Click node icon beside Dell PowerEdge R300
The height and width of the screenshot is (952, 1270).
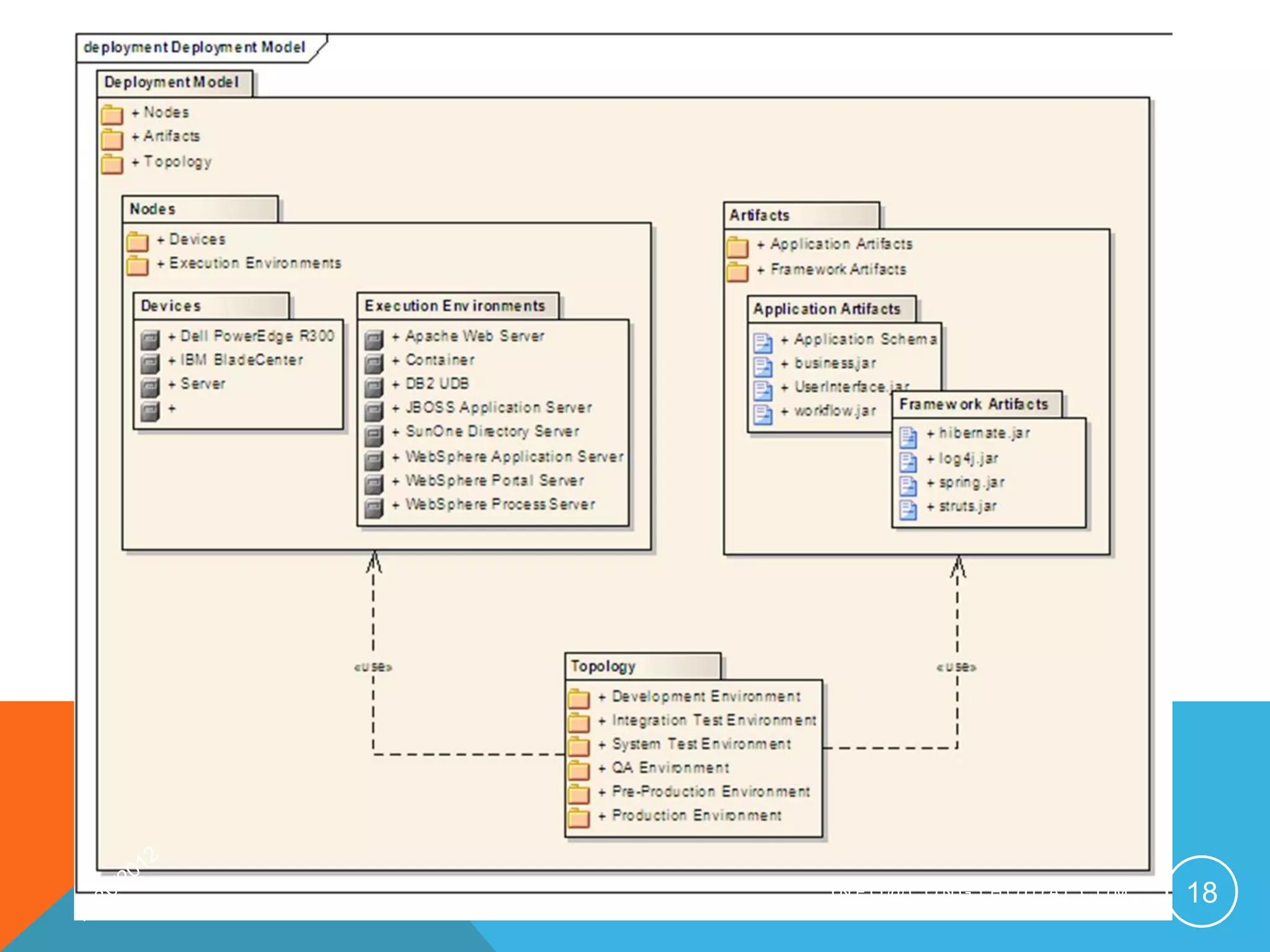(150, 339)
